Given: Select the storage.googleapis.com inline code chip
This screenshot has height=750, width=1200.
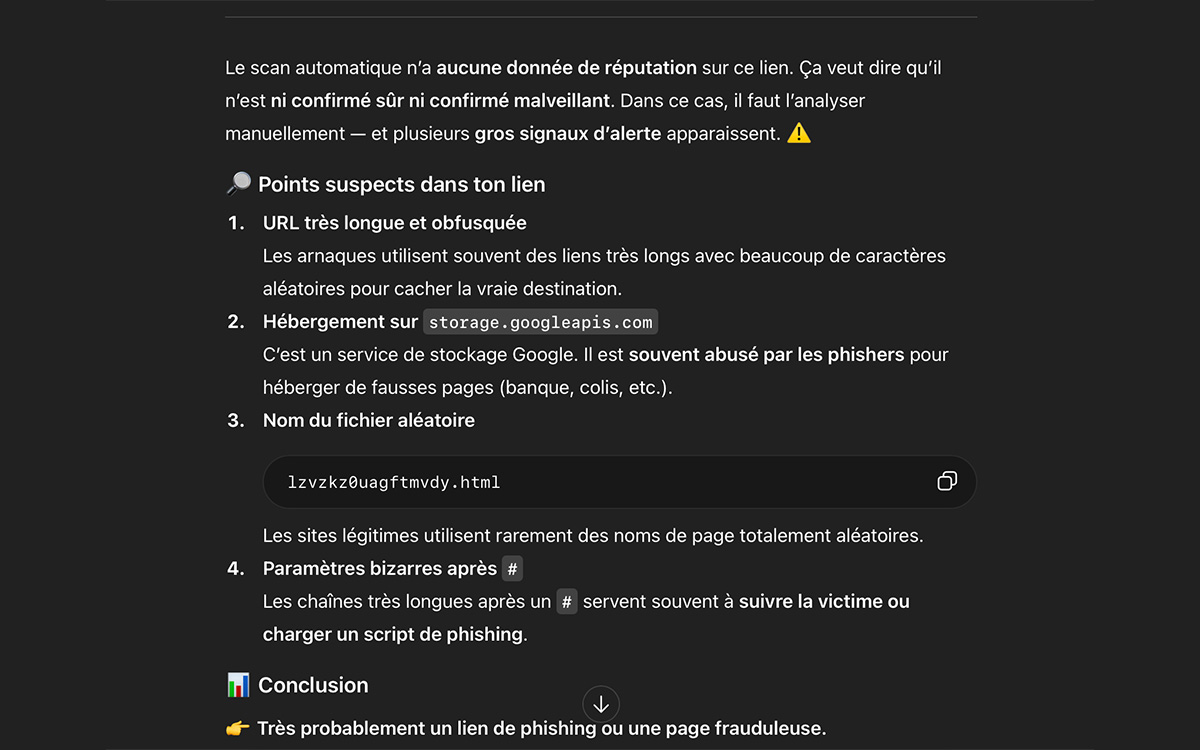Looking at the screenshot, I should 539,322.
